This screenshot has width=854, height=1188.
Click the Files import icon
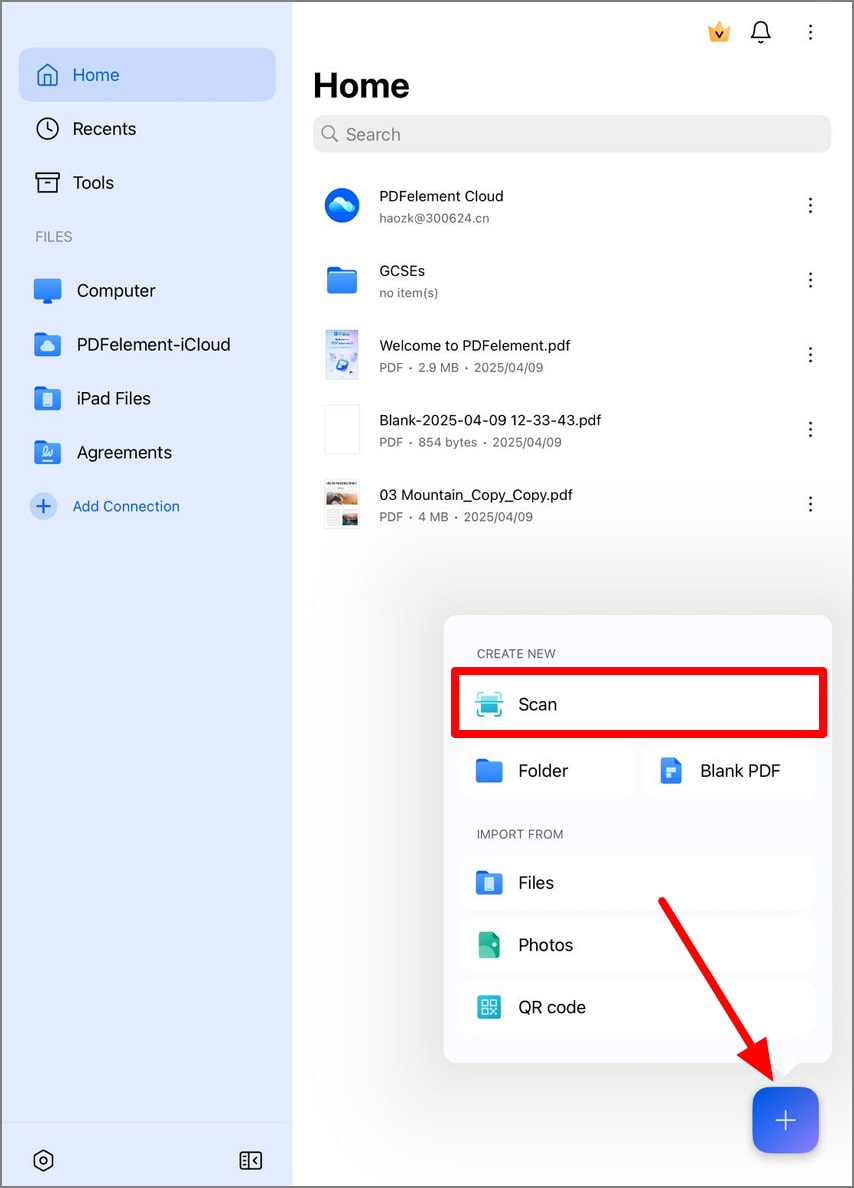pos(489,883)
